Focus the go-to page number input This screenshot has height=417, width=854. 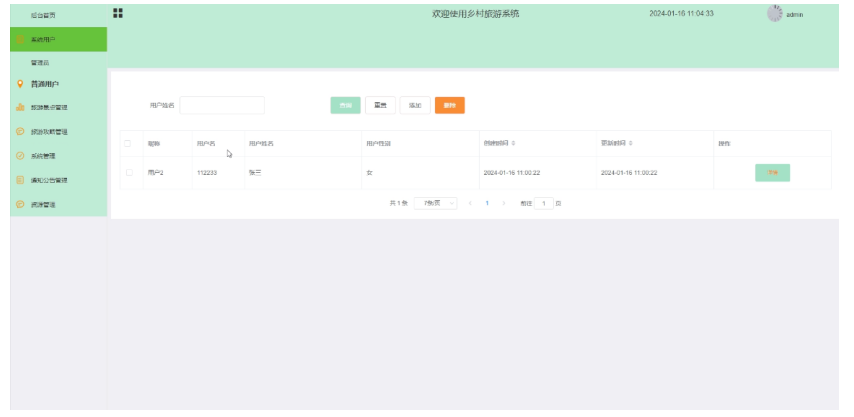point(544,203)
